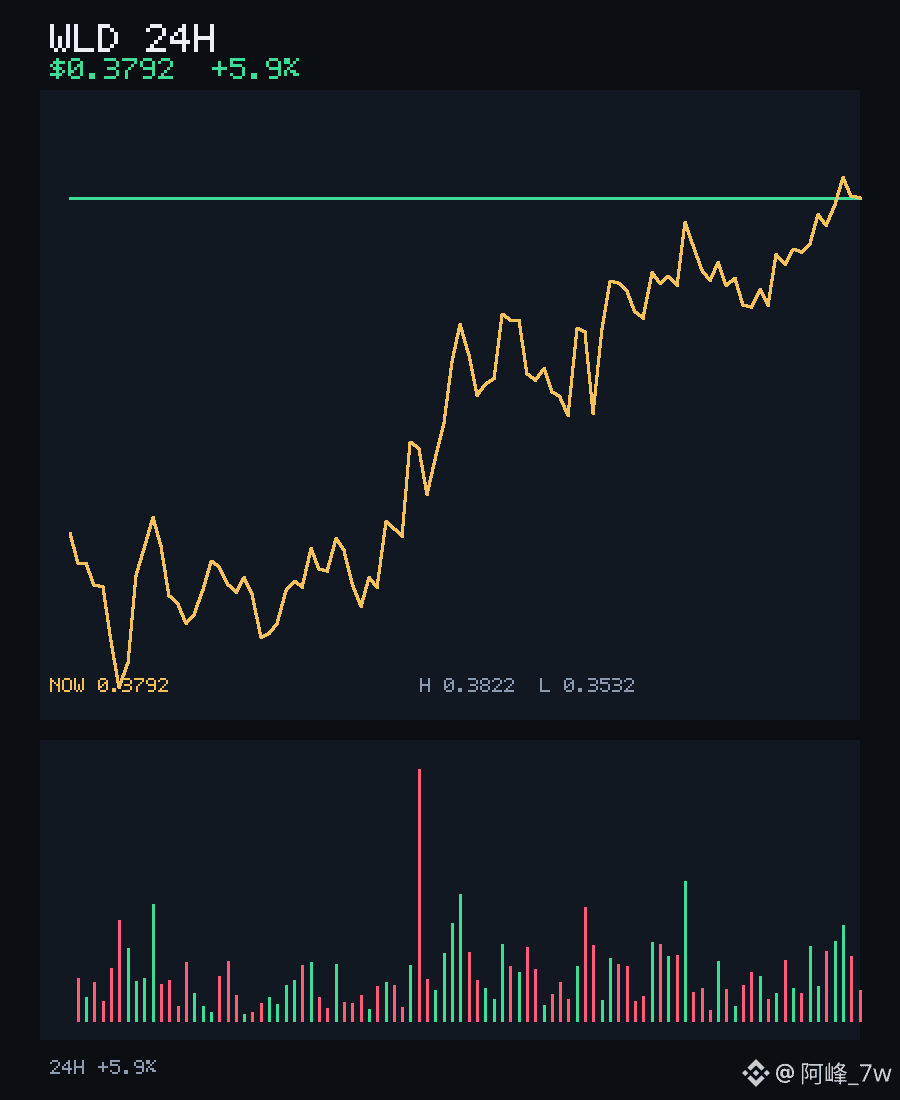
Task: Click the 24H +5.9% footer label
Action: (x=102, y=1067)
